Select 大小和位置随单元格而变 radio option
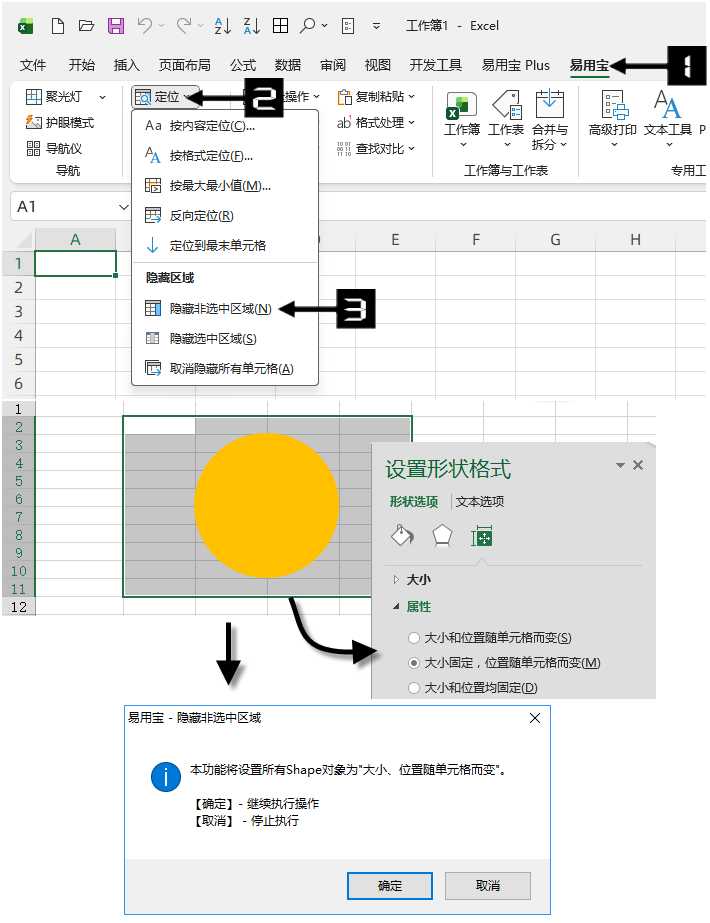The height and width of the screenshot is (923, 710). click(x=414, y=638)
